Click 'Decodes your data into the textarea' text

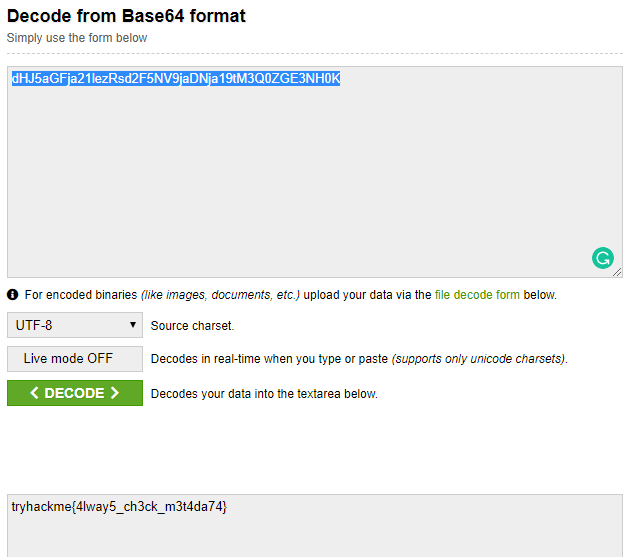264,394
